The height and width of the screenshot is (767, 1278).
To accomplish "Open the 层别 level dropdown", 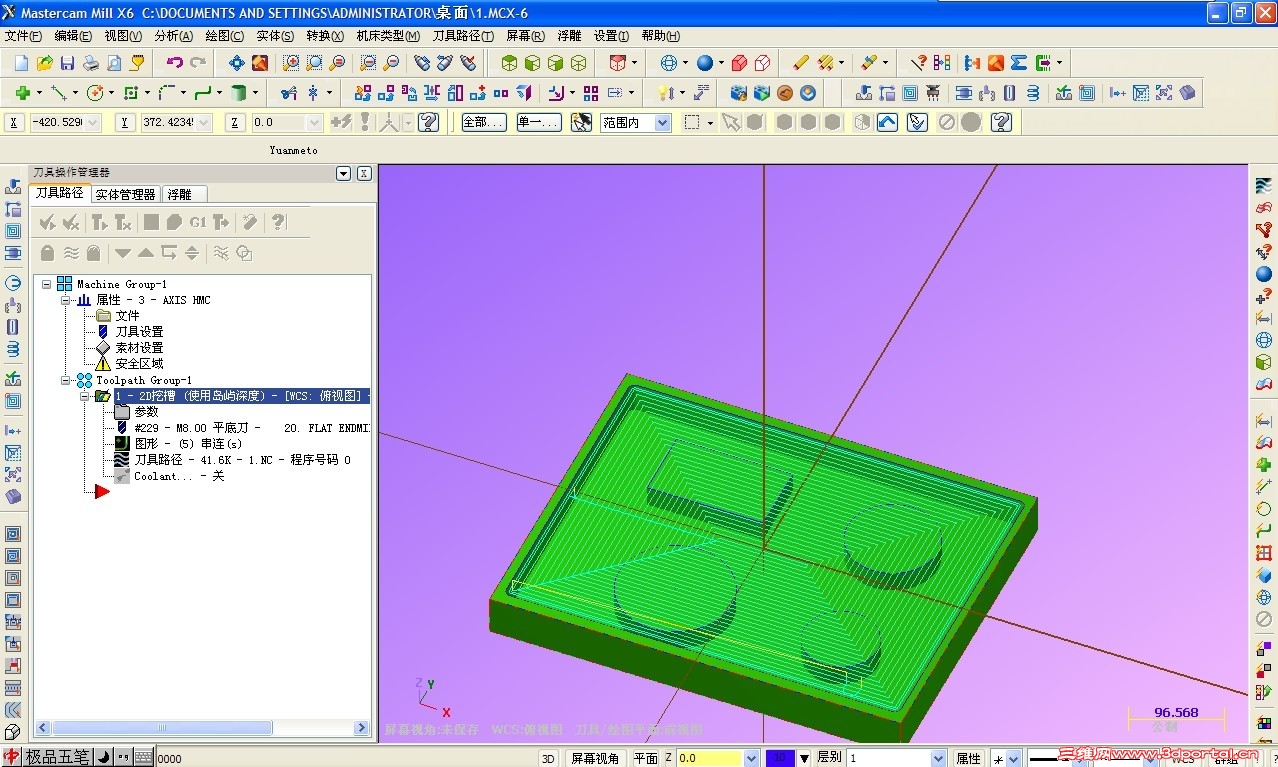I will [940, 758].
